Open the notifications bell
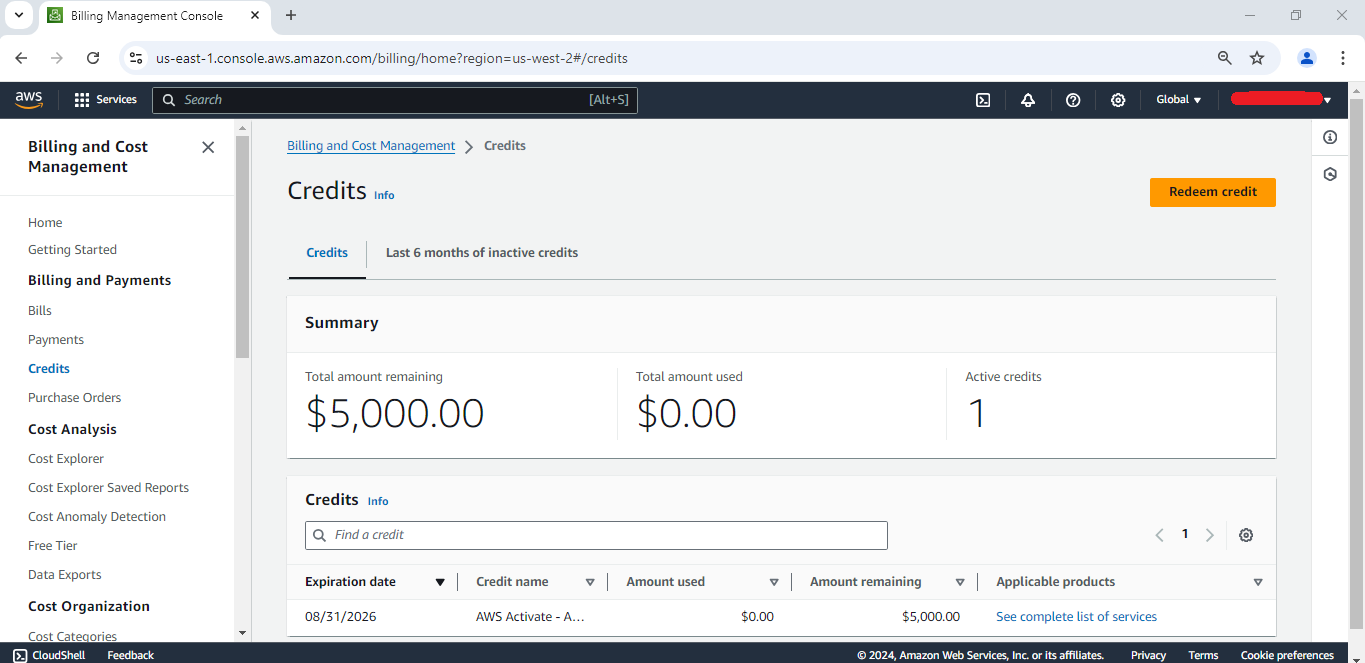Image resolution: width=1365 pixels, height=663 pixels. pyautogui.click(x=1028, y=100)
